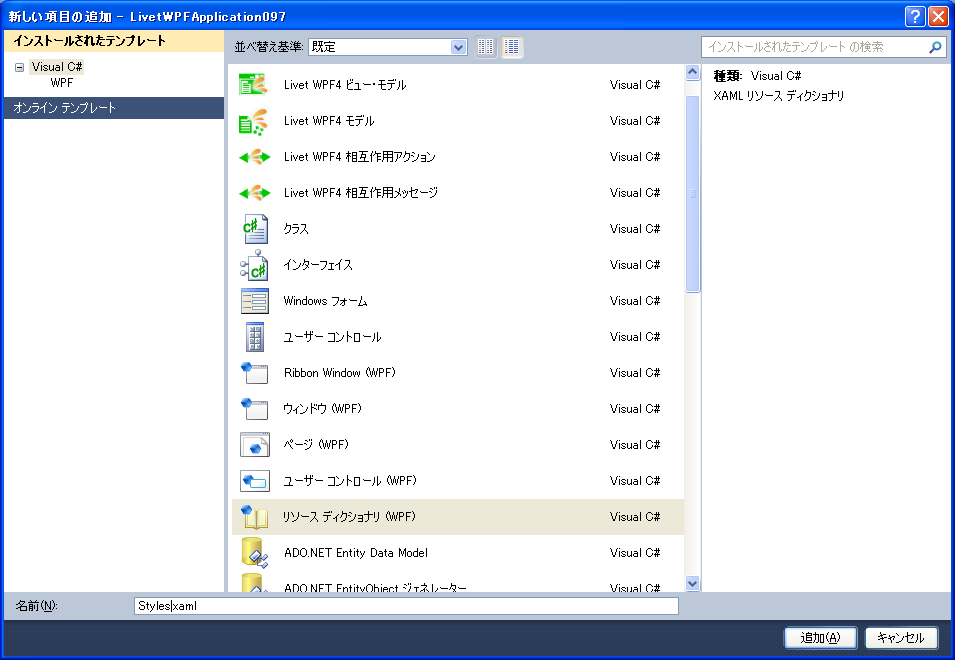Click the search magnifier icon
This screenshot has width=955, height=660.
coord(935,47)
